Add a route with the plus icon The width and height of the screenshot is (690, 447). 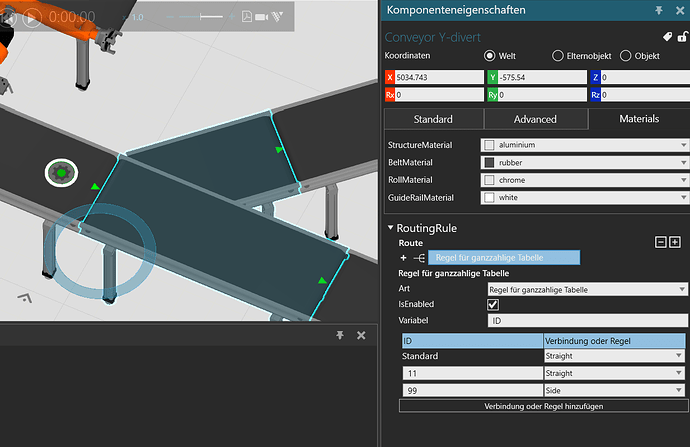click(x=403, y=258)
